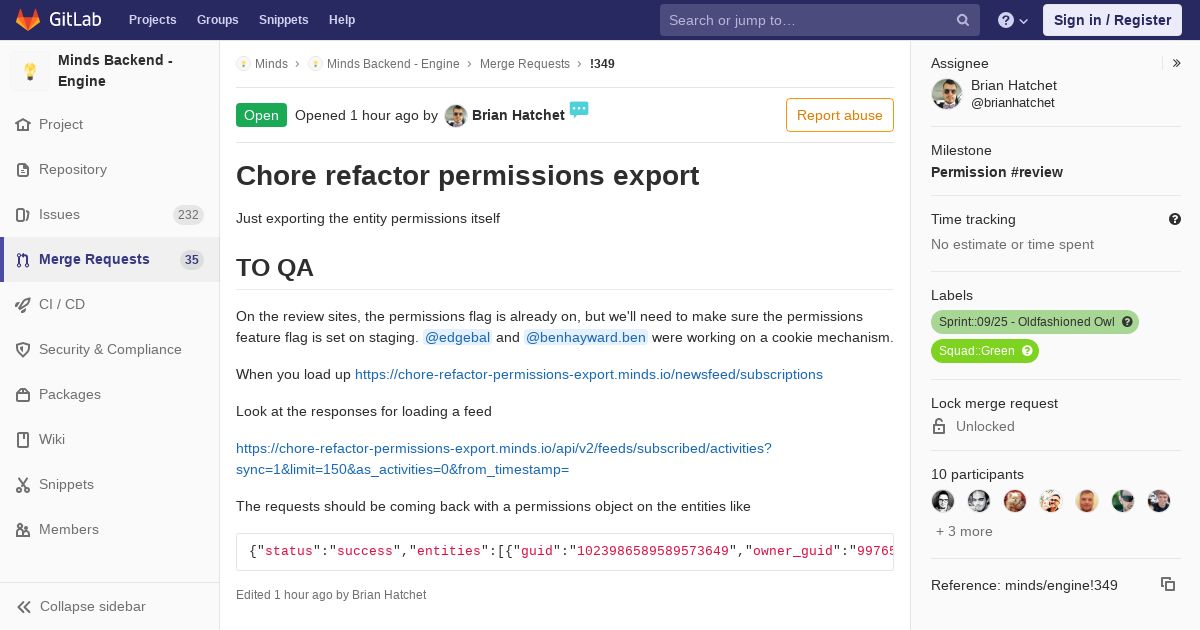Open Security & Compliance in sidebar
The height and width of the screenshot is (630, 1200).
[x=110, y=349]
